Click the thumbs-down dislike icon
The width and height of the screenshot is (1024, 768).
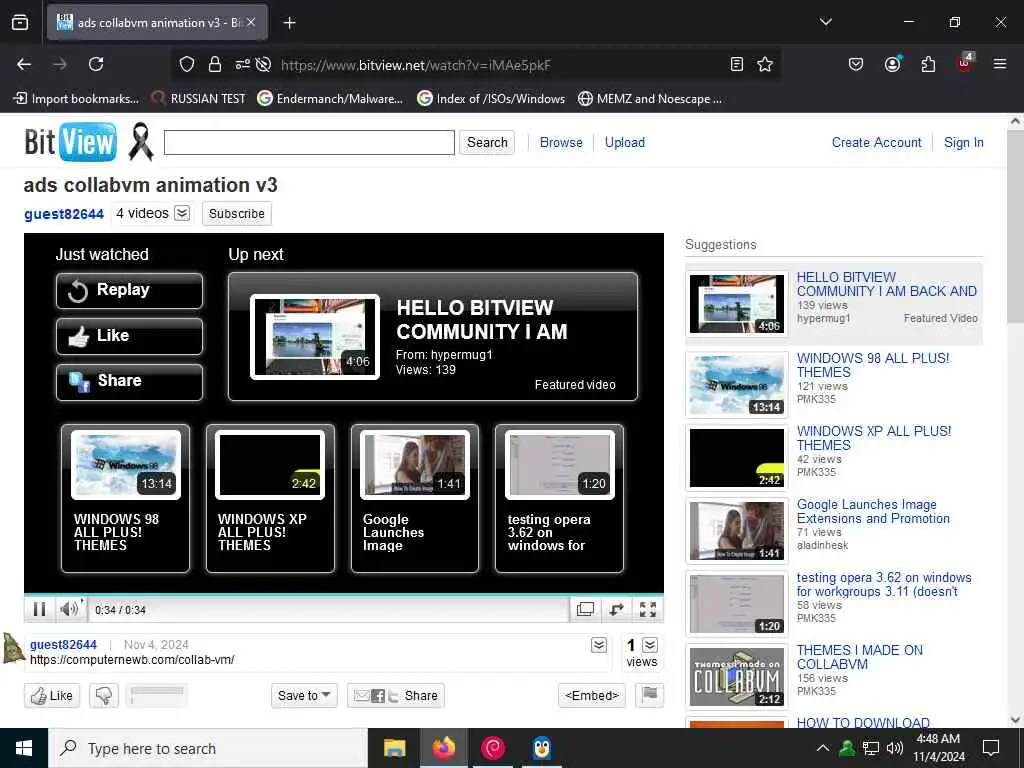coord(104,696)
